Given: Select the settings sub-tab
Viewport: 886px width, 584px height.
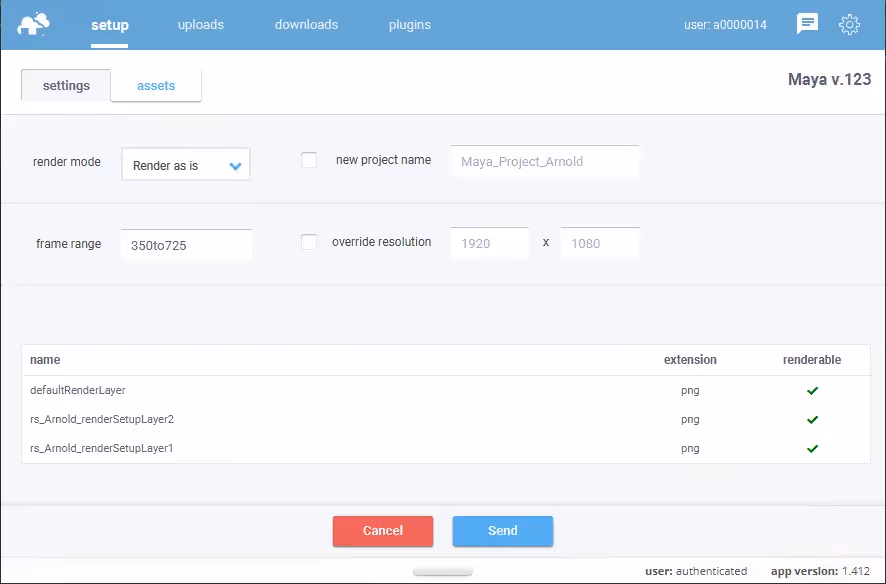Looking at the screenshot, I should click(66, 85).
